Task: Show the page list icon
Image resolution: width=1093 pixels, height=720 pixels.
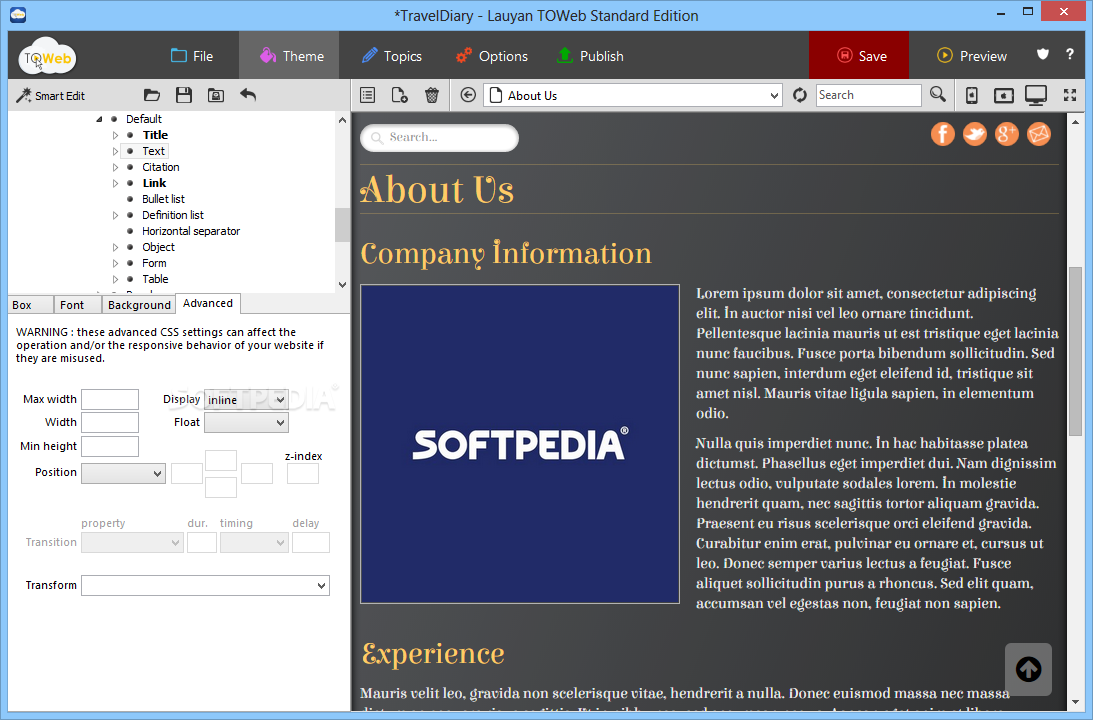Action: point(367,95)
